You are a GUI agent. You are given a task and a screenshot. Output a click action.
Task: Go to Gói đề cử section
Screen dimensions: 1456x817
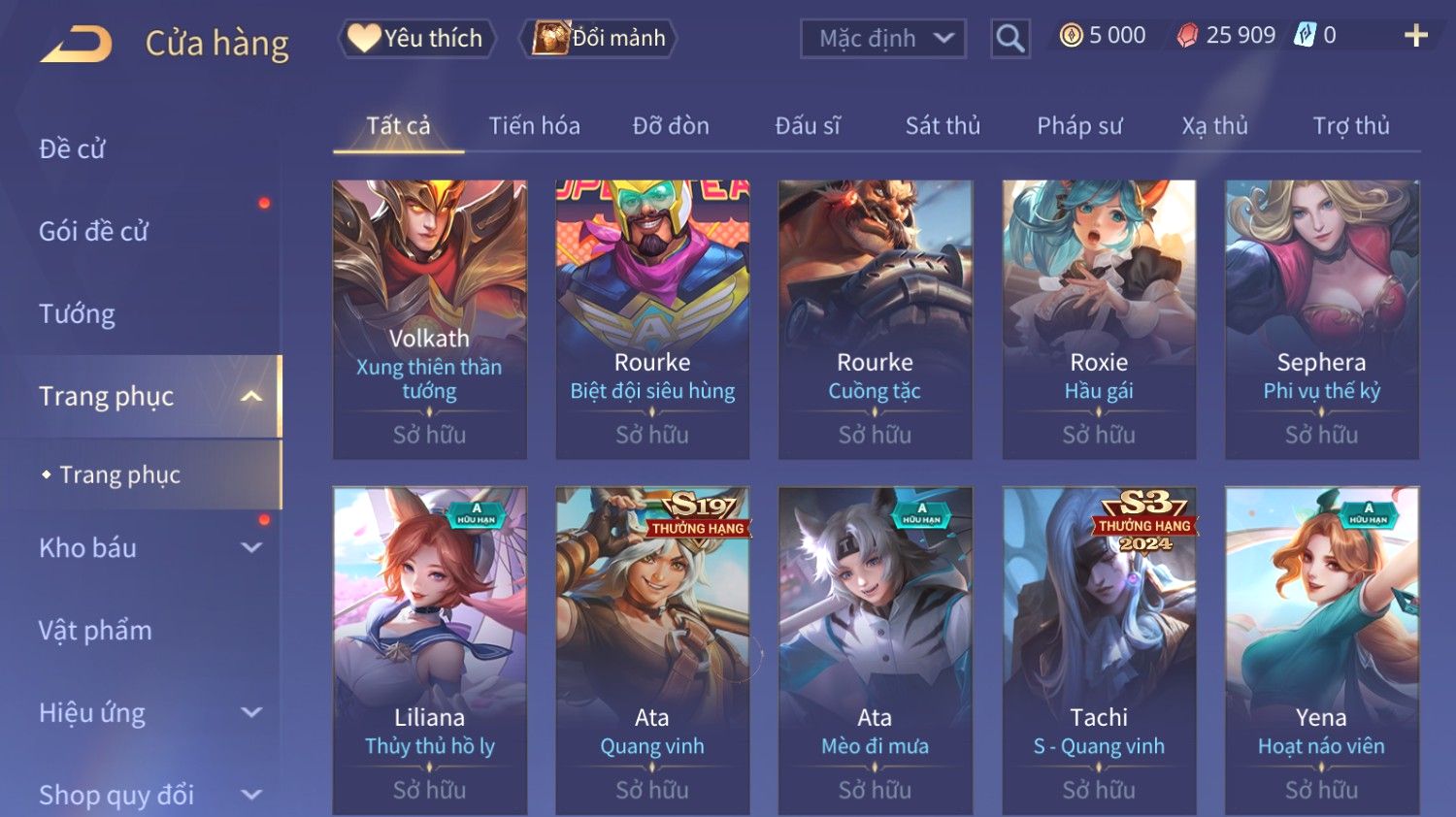point(94,232)
